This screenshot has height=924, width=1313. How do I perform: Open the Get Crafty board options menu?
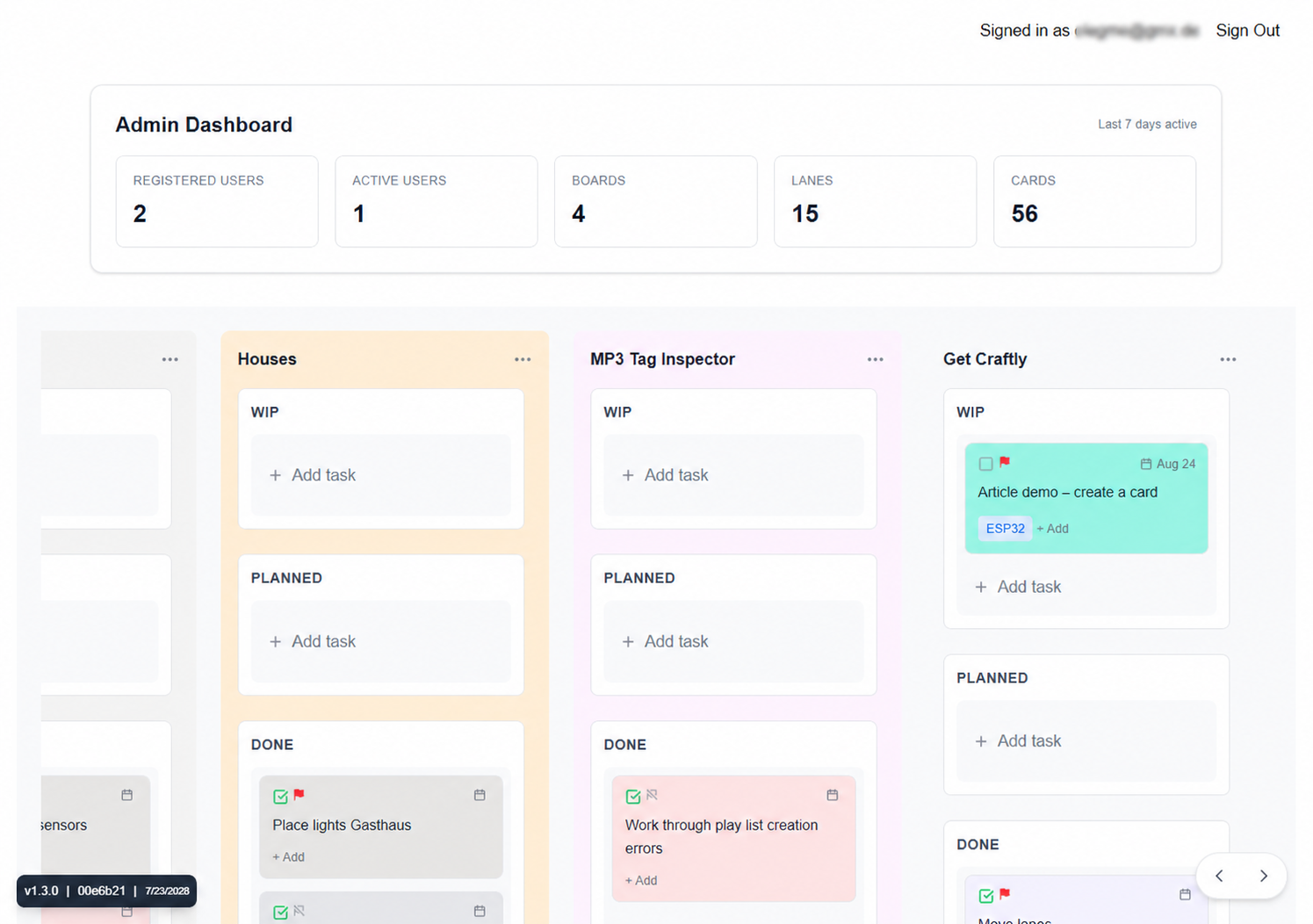coord(1228,359)
